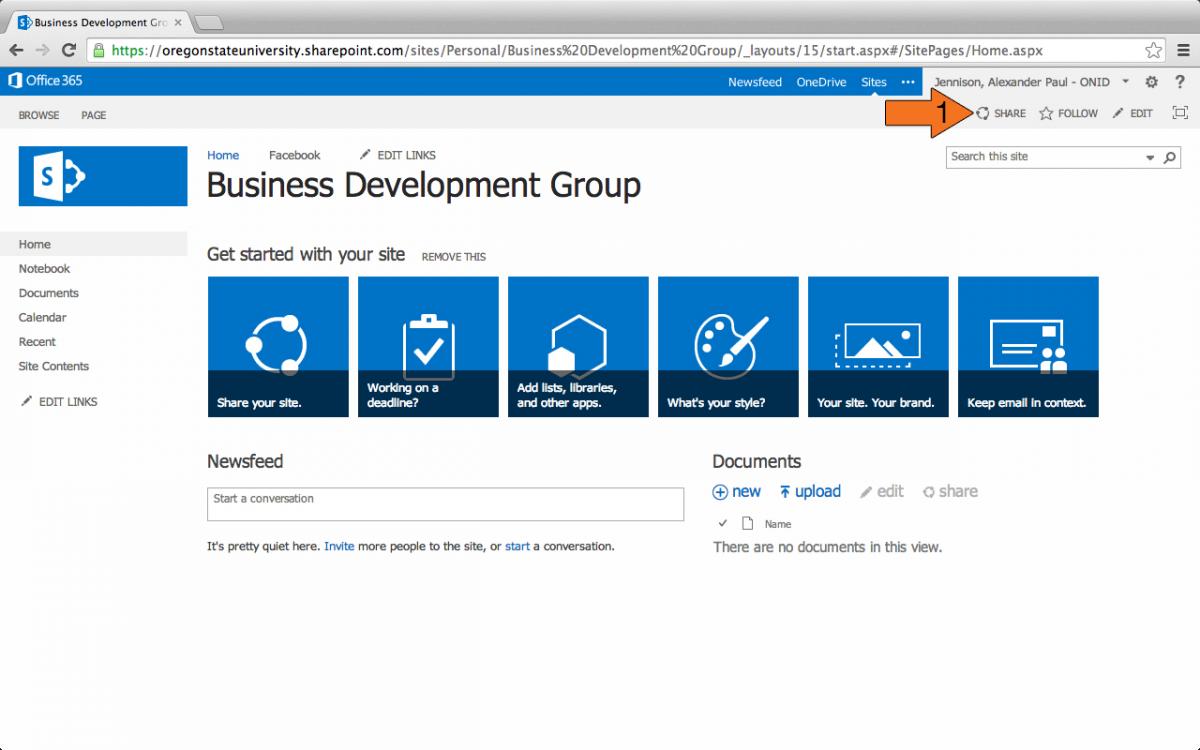Open the What's your style tile
This screenshot has width=1200, height=750.
tap(728, 346)
